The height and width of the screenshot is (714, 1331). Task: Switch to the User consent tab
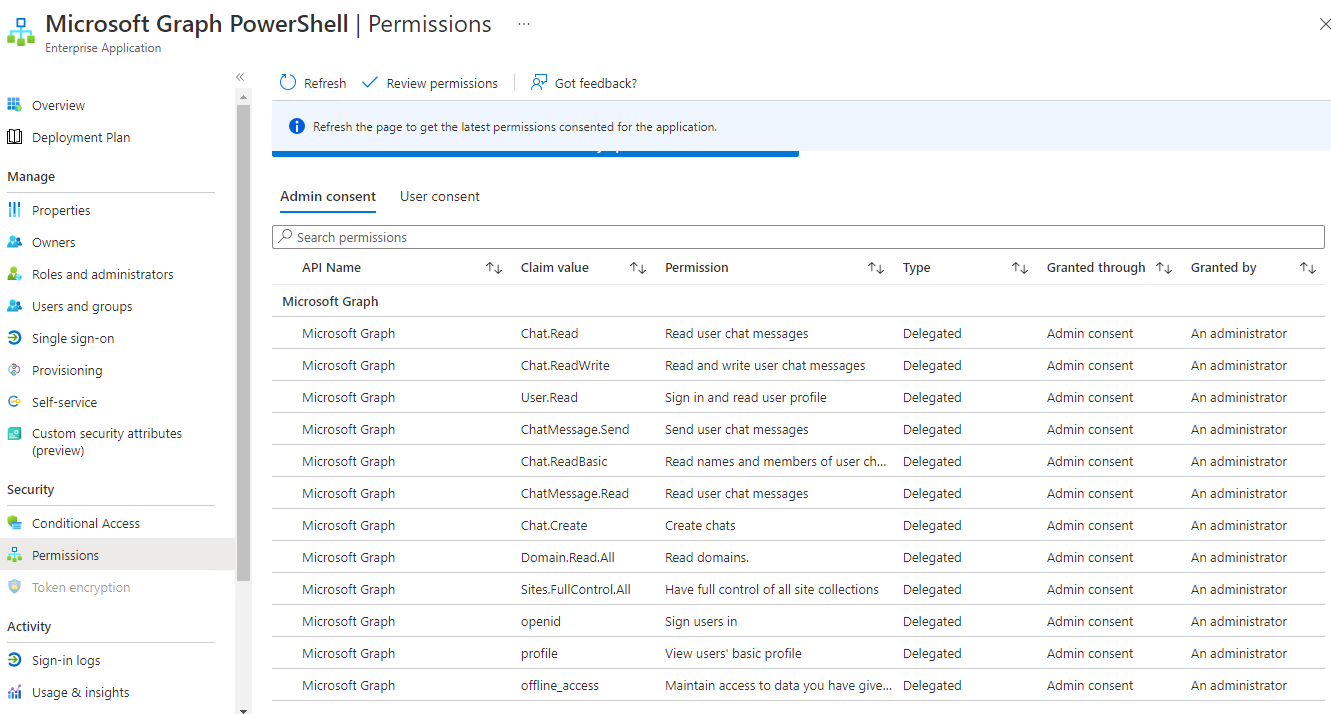click(x=439, y=196)
